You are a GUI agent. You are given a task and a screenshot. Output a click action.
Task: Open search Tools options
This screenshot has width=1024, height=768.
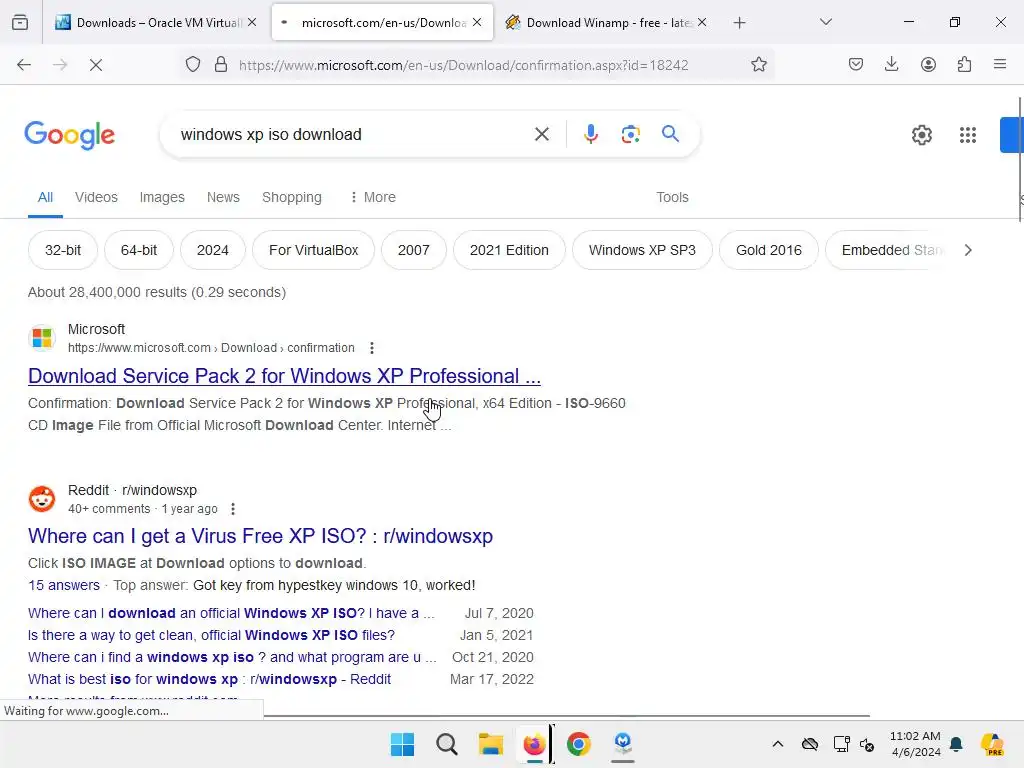point(672,197)
